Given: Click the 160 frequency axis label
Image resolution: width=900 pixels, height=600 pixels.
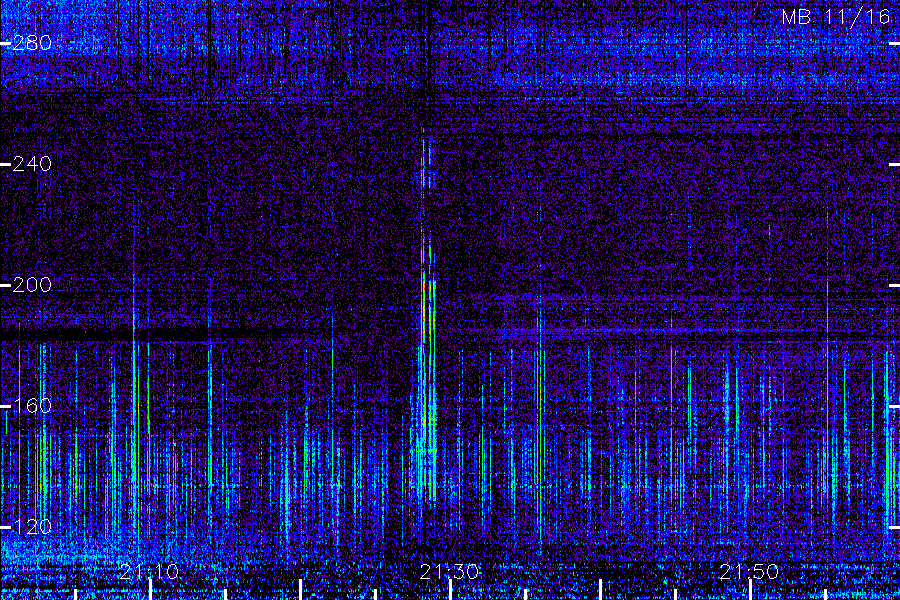Looking at the screenshot, I should (x=32, y=406).
